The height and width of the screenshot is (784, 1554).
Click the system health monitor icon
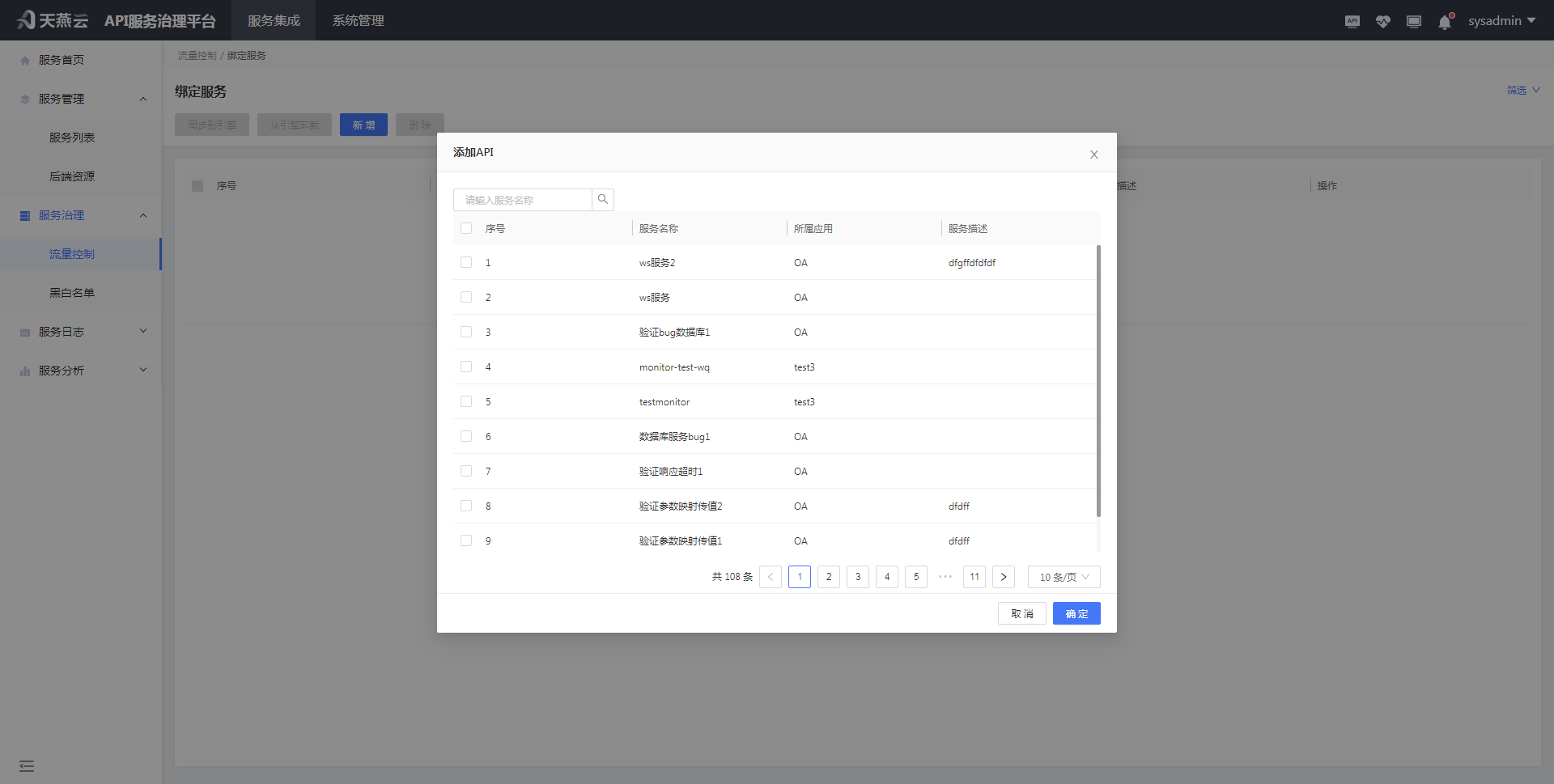[x=1382, y=21]
